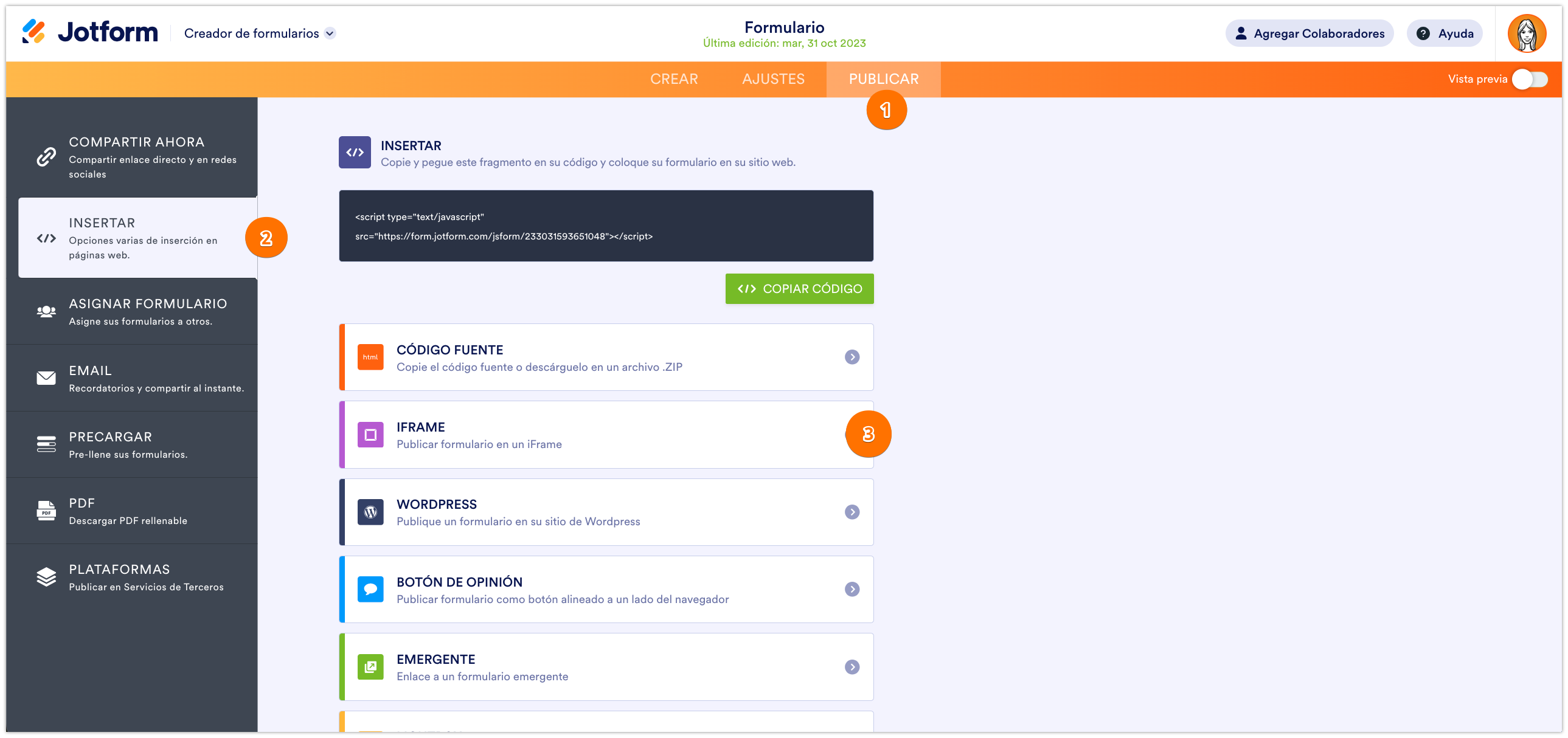
Task: Select the Insertar code icon in sidebar
Action: click(x=46, y=238)
